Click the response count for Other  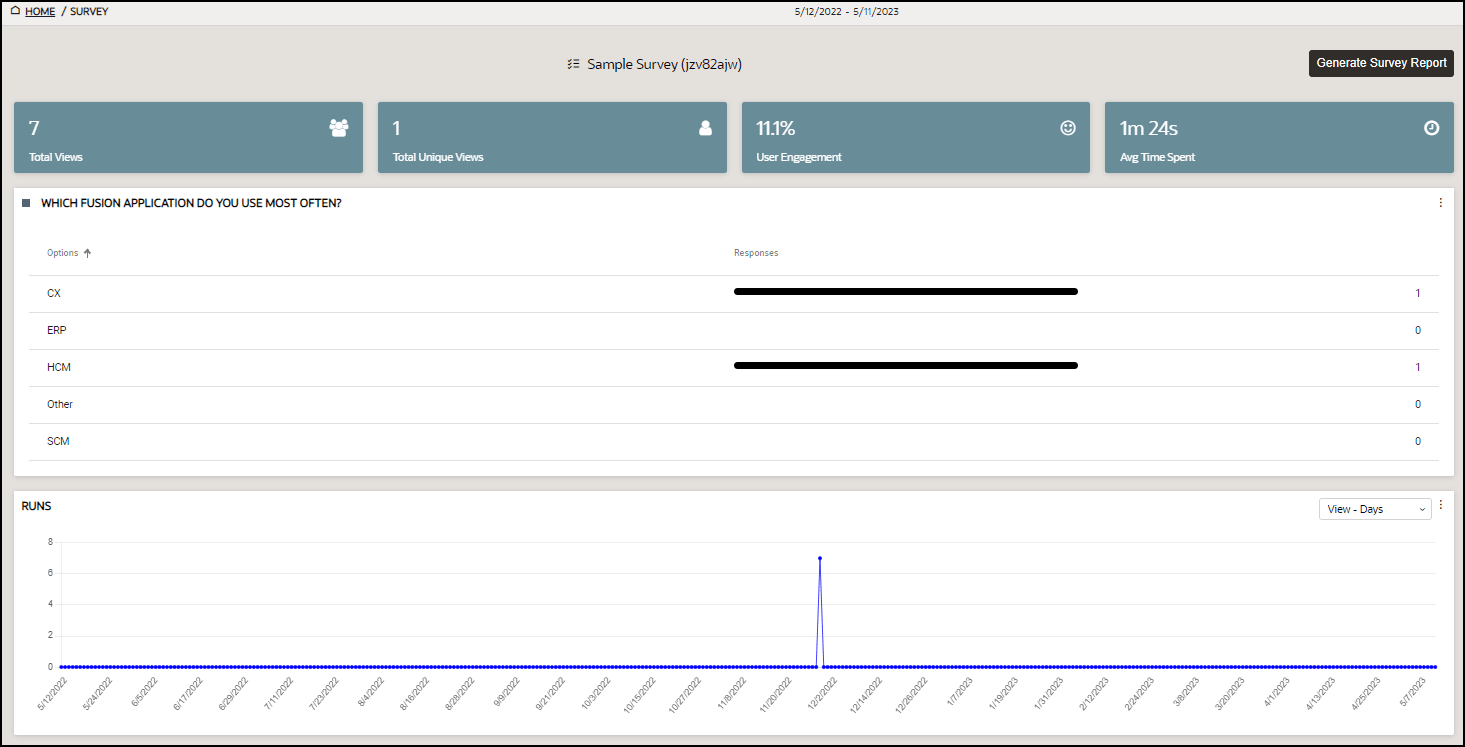tap(1418, 404)
